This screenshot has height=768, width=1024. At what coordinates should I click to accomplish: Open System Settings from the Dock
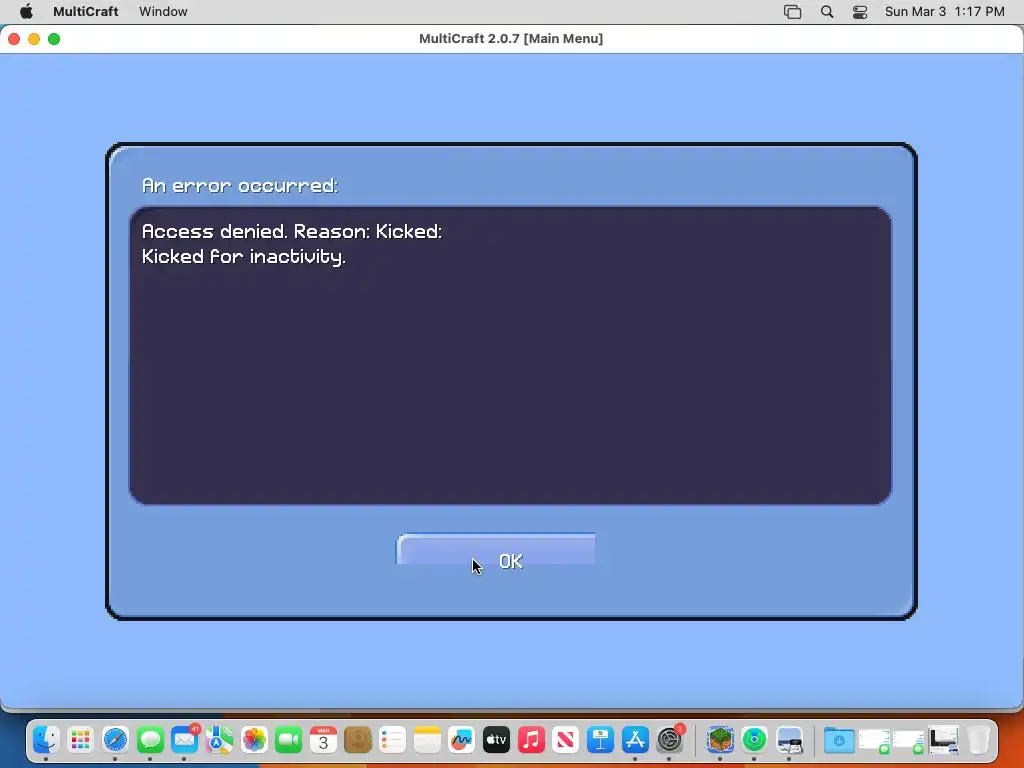[669, 740]
